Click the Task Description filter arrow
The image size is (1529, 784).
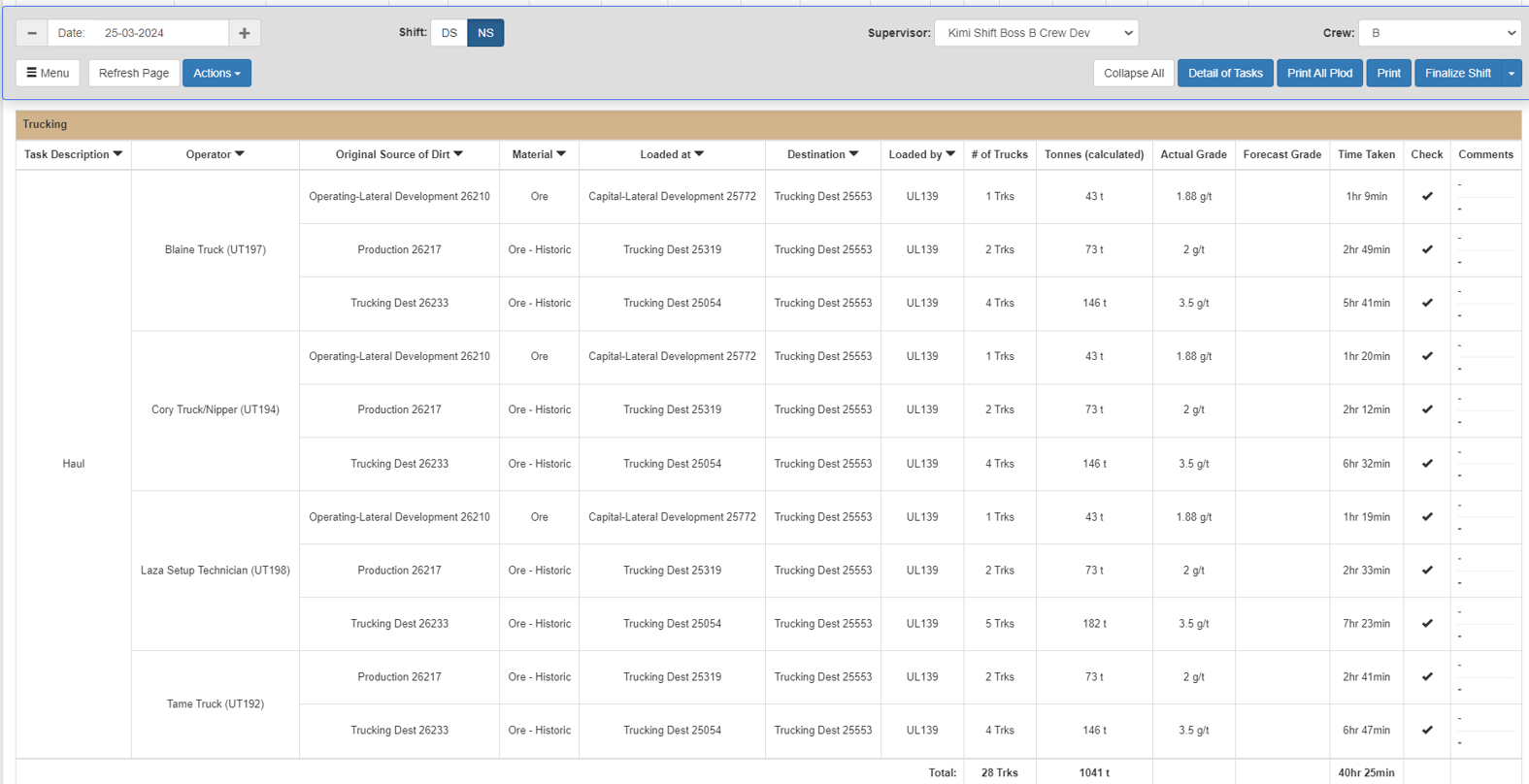(118, 154)
